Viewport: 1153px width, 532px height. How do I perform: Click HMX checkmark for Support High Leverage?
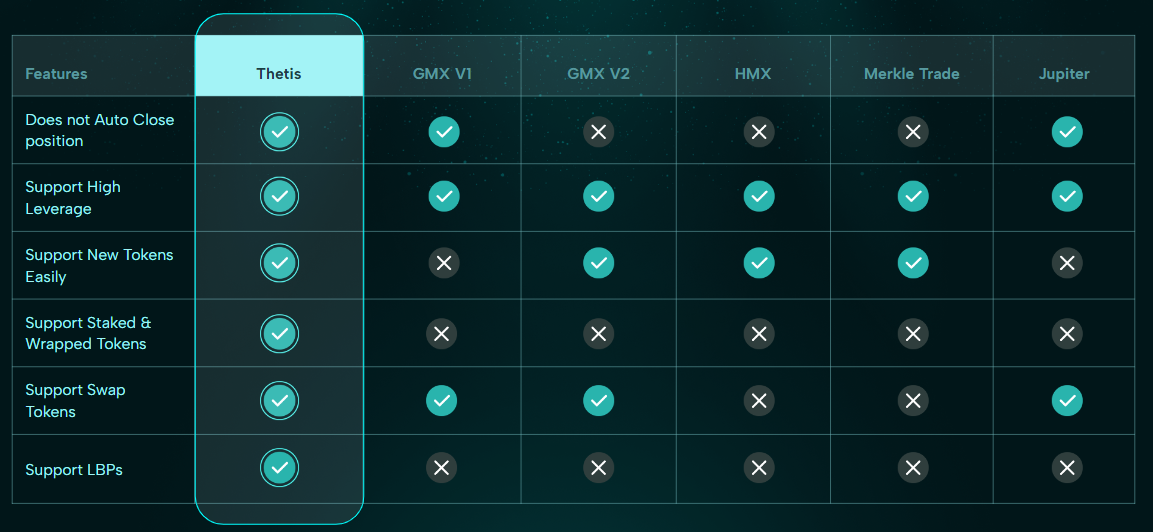point(759,197)
